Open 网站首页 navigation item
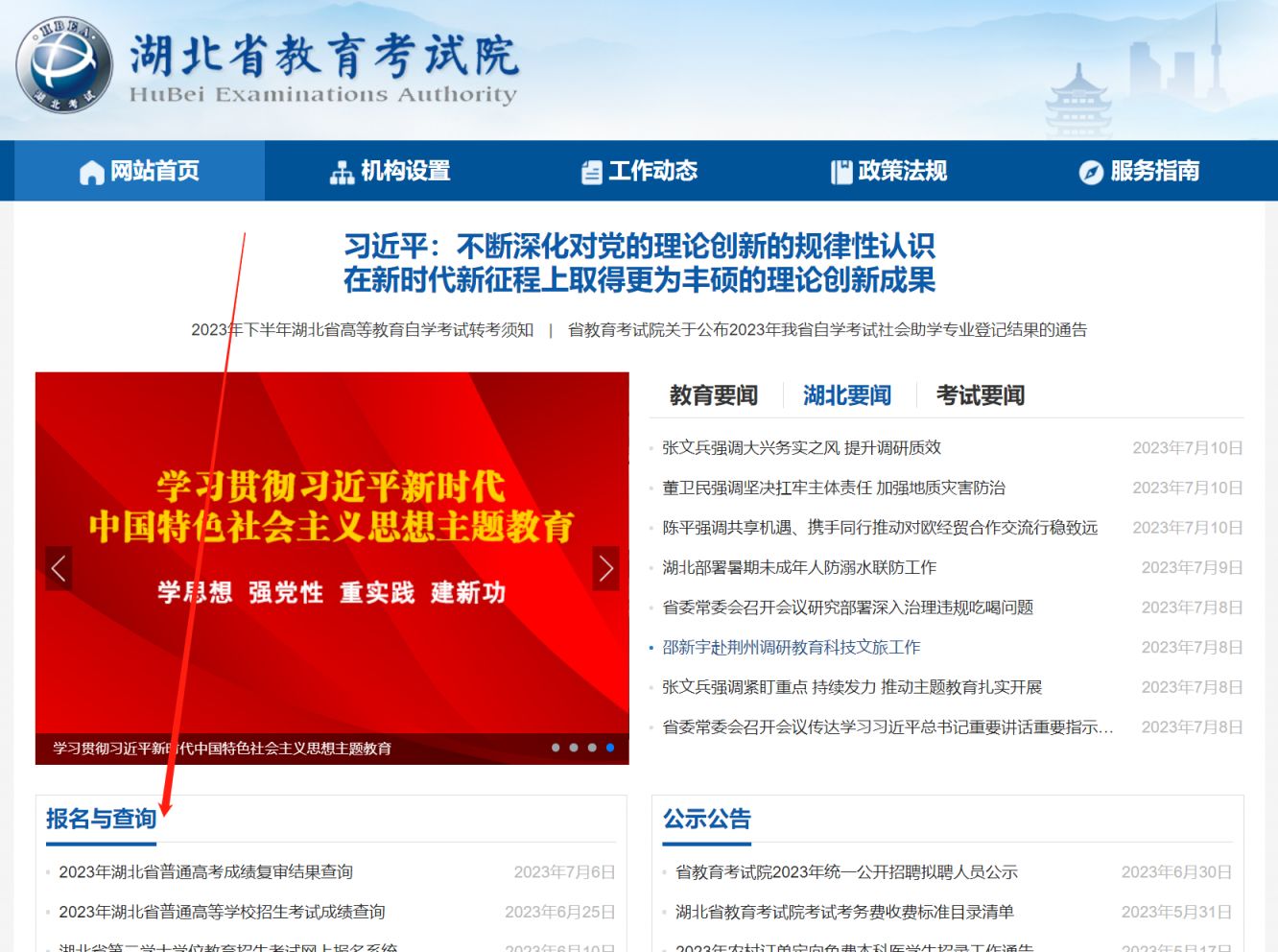The image size is (1278, 952). click(140, 171)
